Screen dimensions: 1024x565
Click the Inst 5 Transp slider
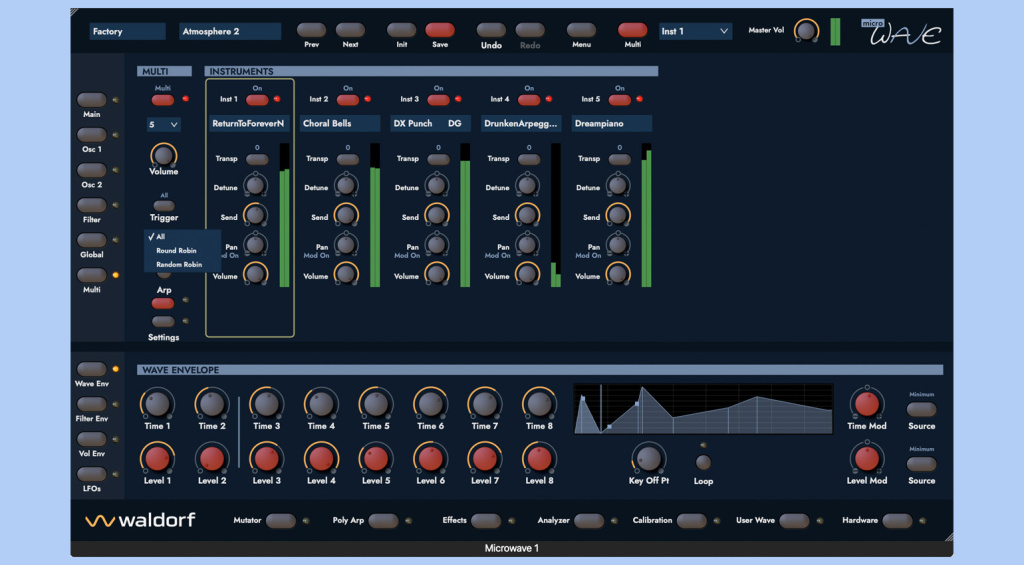[620, 159]
